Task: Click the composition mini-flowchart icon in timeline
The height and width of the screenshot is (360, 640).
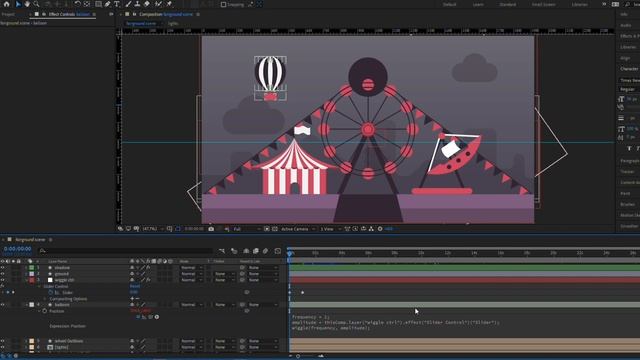Action: 222,251
